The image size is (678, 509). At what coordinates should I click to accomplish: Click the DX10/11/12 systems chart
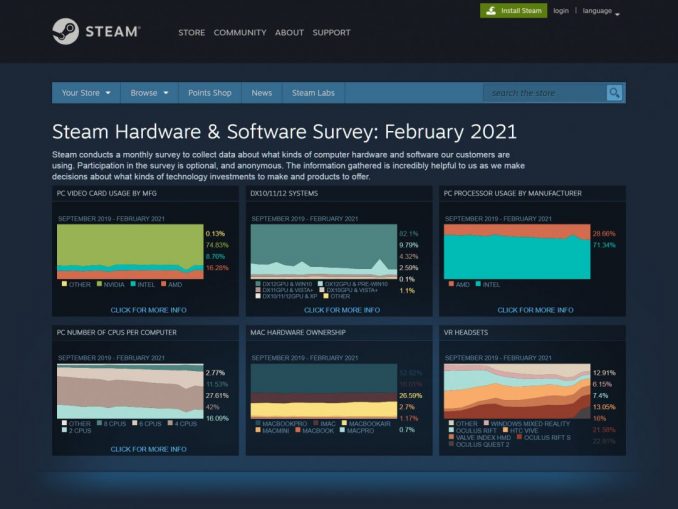click(x=324, y=252)
